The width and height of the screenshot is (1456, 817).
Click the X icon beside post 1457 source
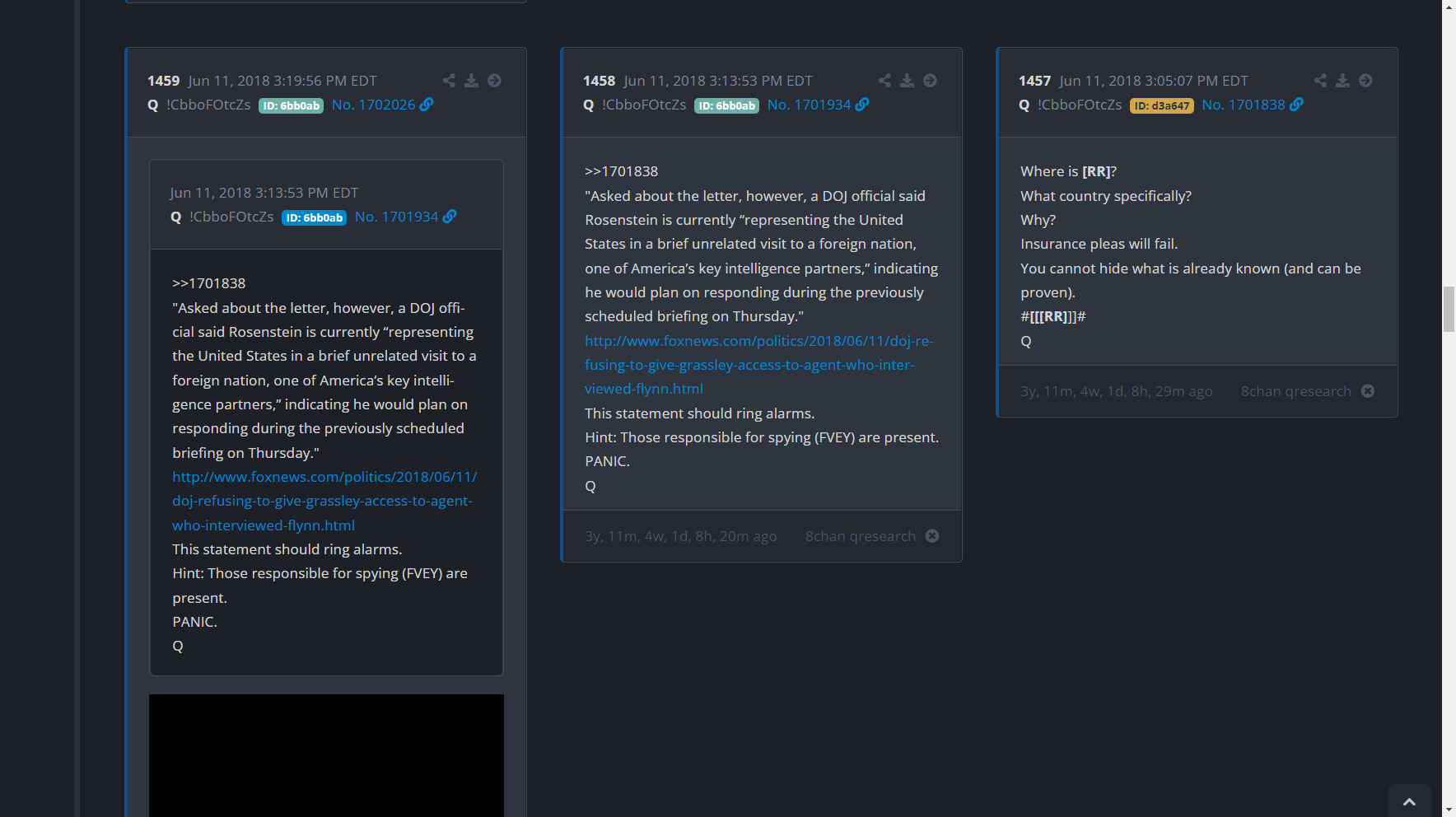(x=1368, y=391)
